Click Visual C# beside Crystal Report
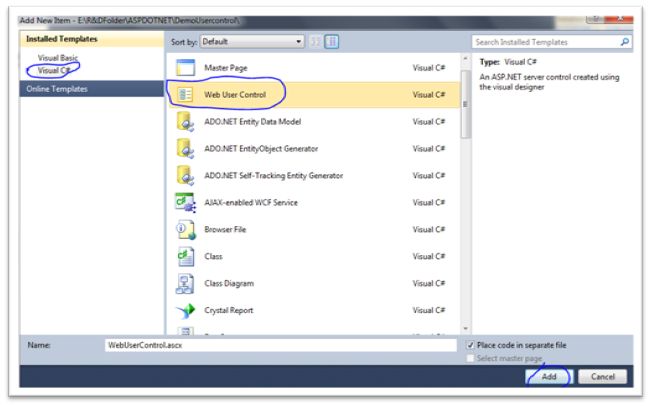Screen dimensions: 650x406 [x=429, y=311]
